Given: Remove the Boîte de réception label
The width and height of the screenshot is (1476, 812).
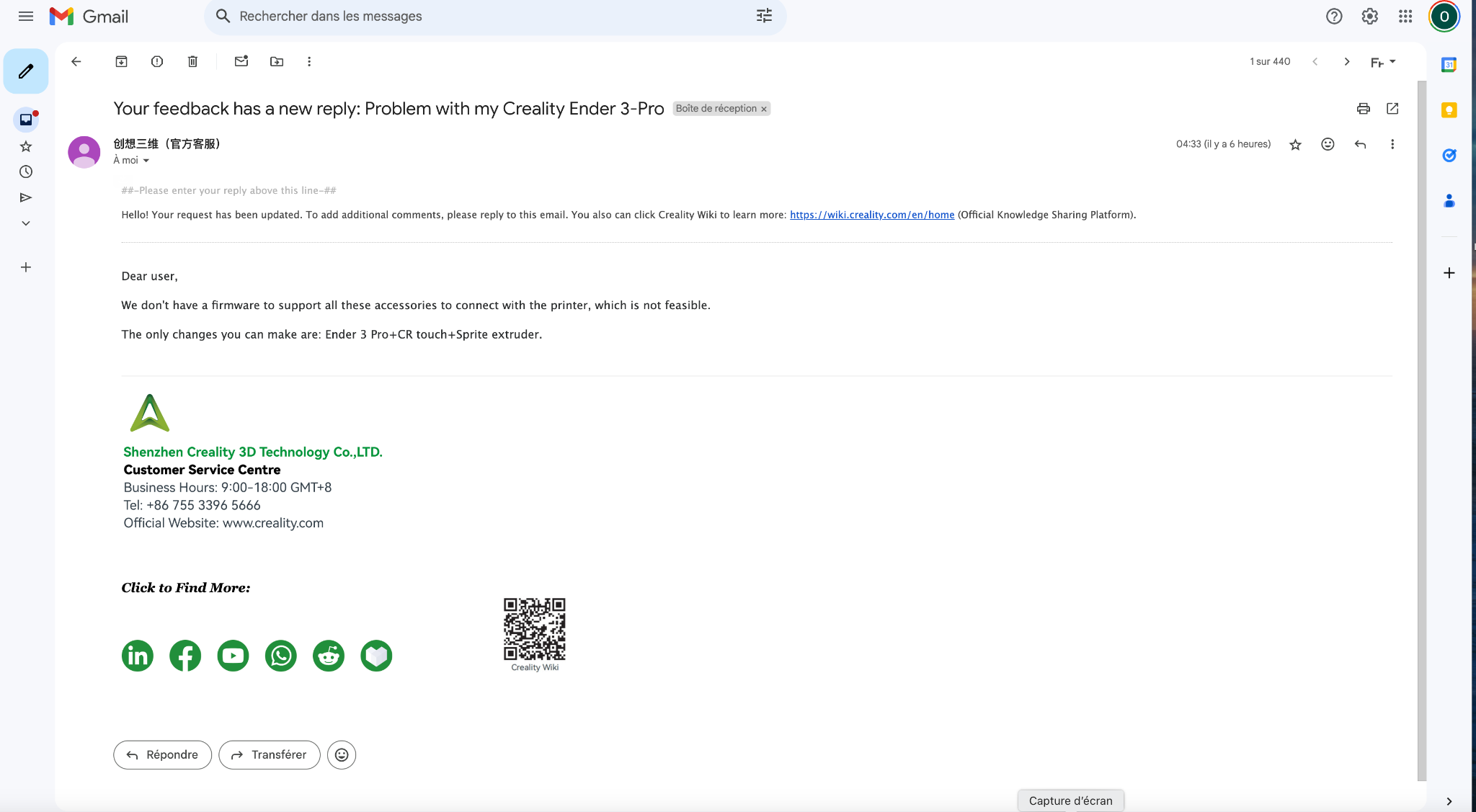Looking at the screenshot, I should (x=764, y=110).
